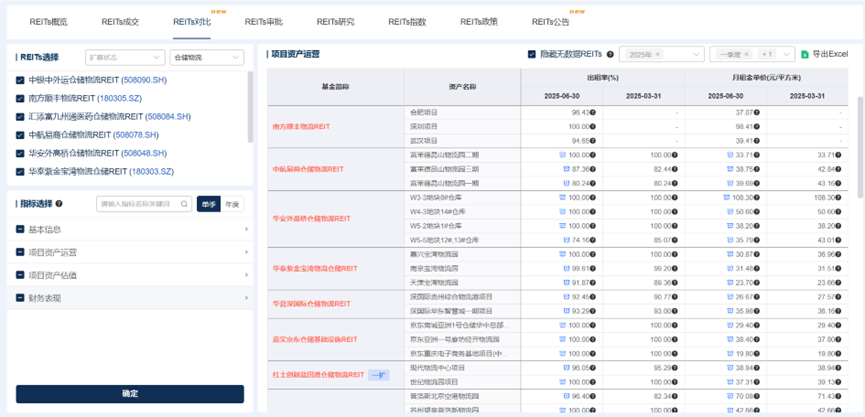The image size is (865, 417).
Task: Click info icon beside 98.41 in 深圳项目 row
Action: (757, 126)
